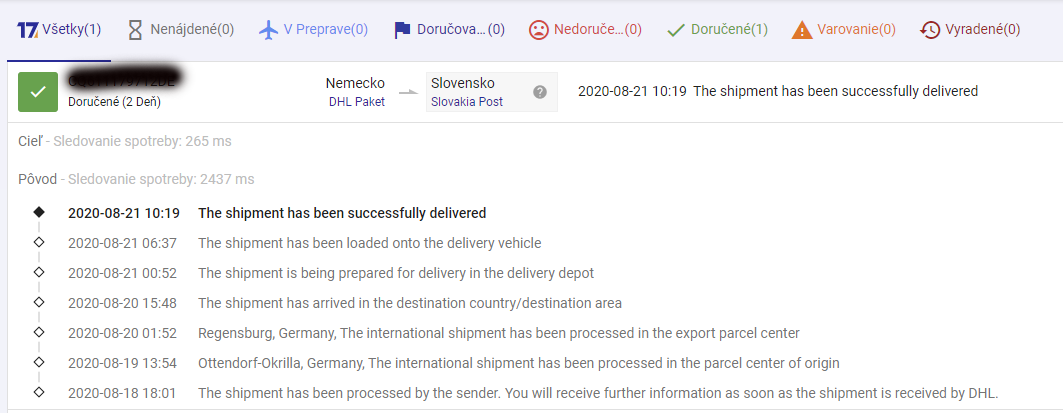The width and height of the screenshot is (1063, 413).
Task: Click the Regensburg export parcel center event
Action: (x=498, y=333)
